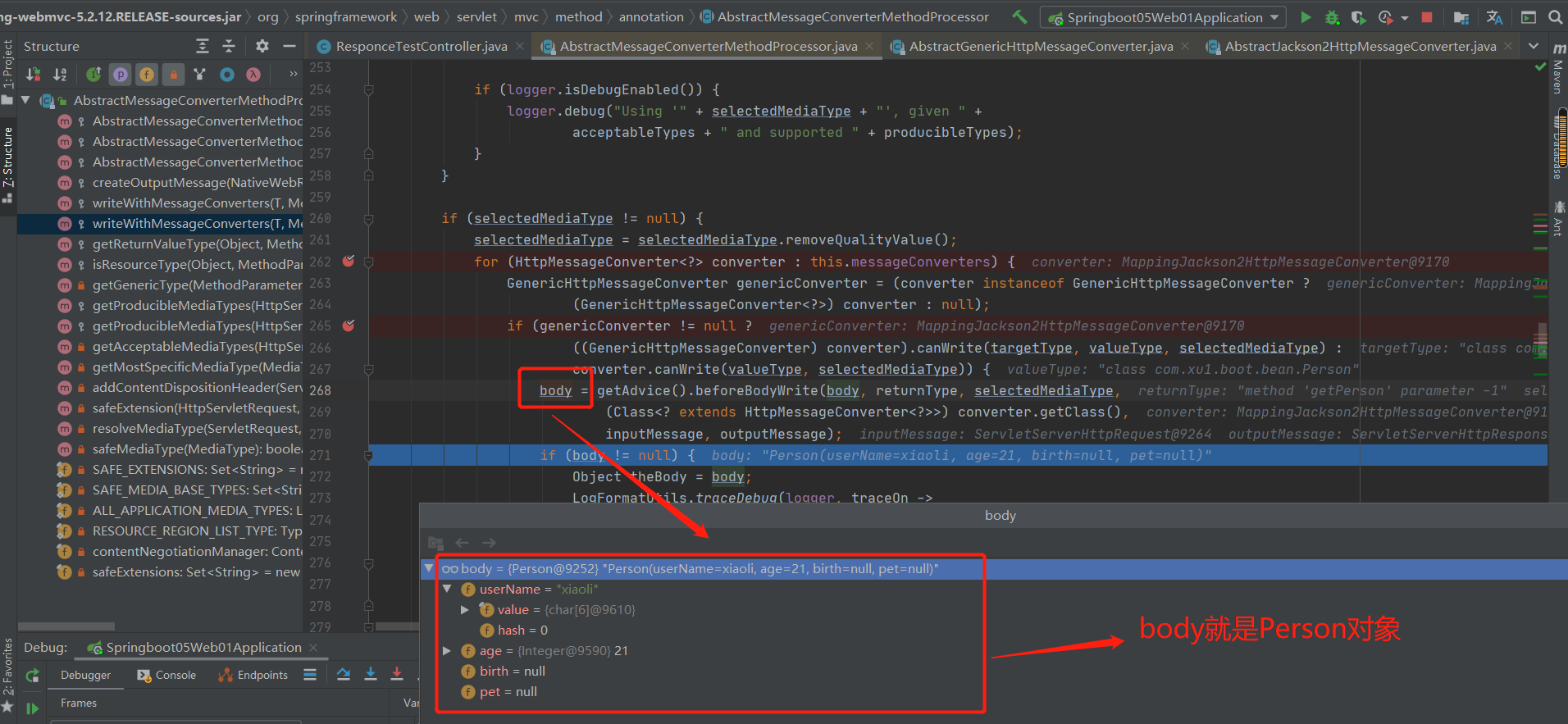1568x724 pixels.
Task: Close the Springboot05Web01Application debug session tab
Action: (312, 648)
